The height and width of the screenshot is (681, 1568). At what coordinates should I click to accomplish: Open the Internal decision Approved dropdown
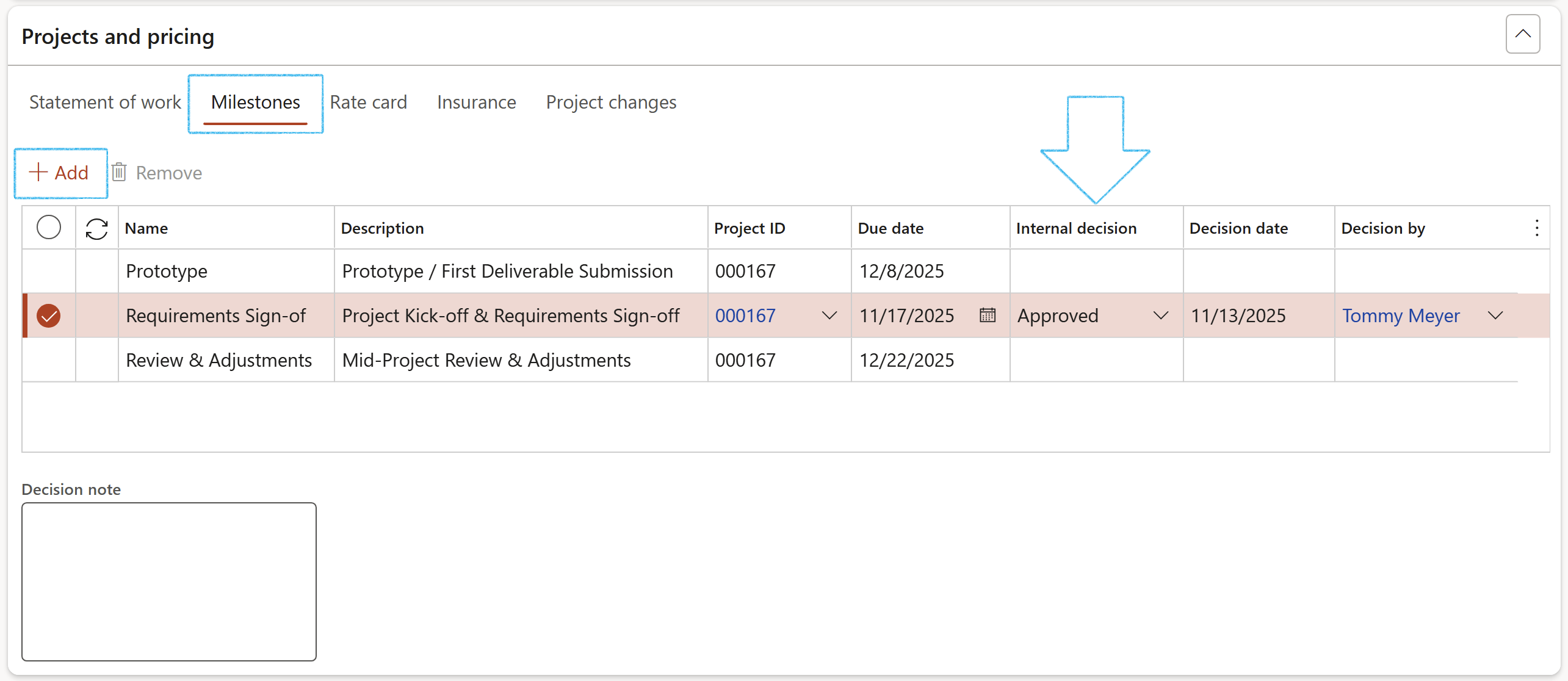point(1160,315)
